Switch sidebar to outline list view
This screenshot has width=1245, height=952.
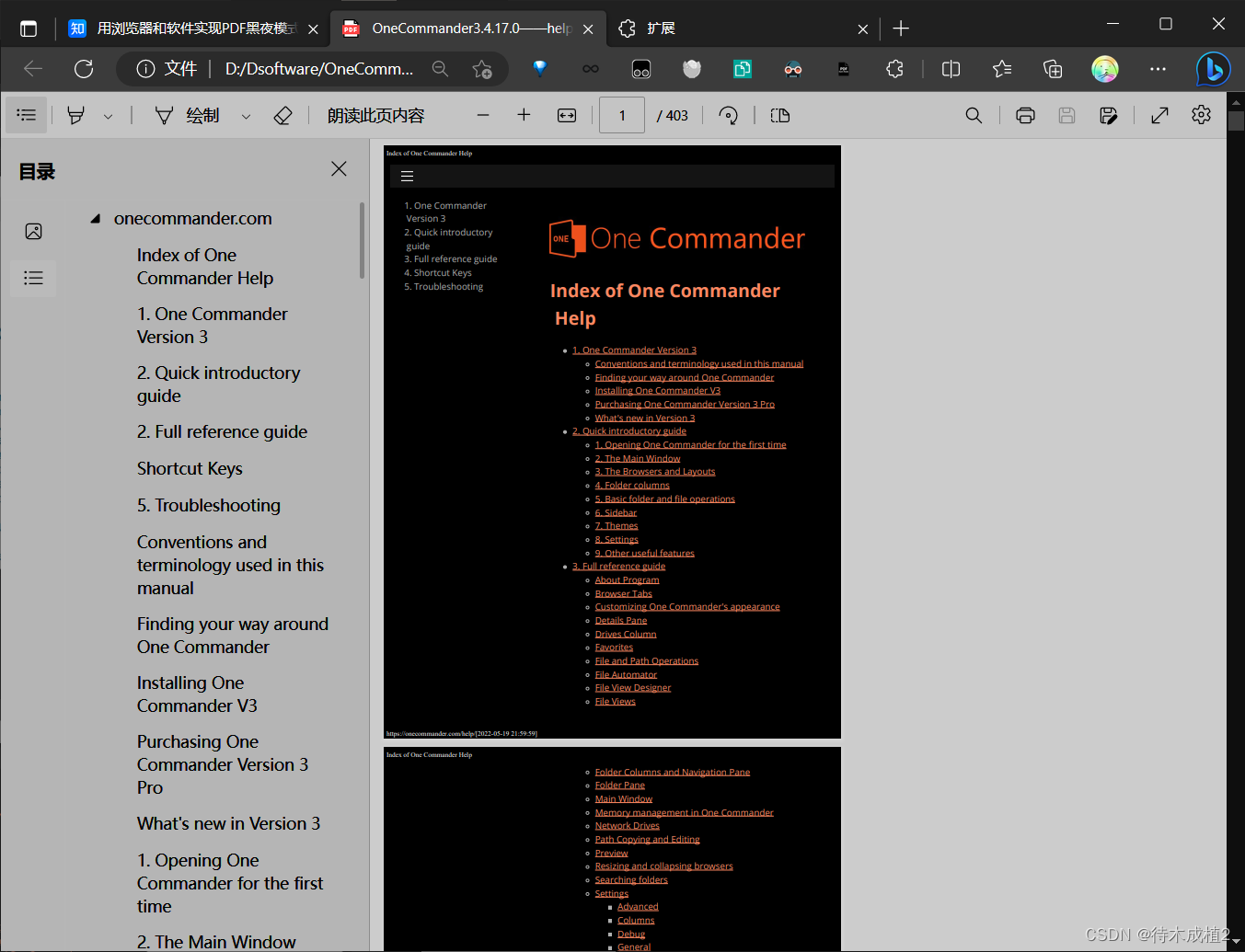[33, 278]
